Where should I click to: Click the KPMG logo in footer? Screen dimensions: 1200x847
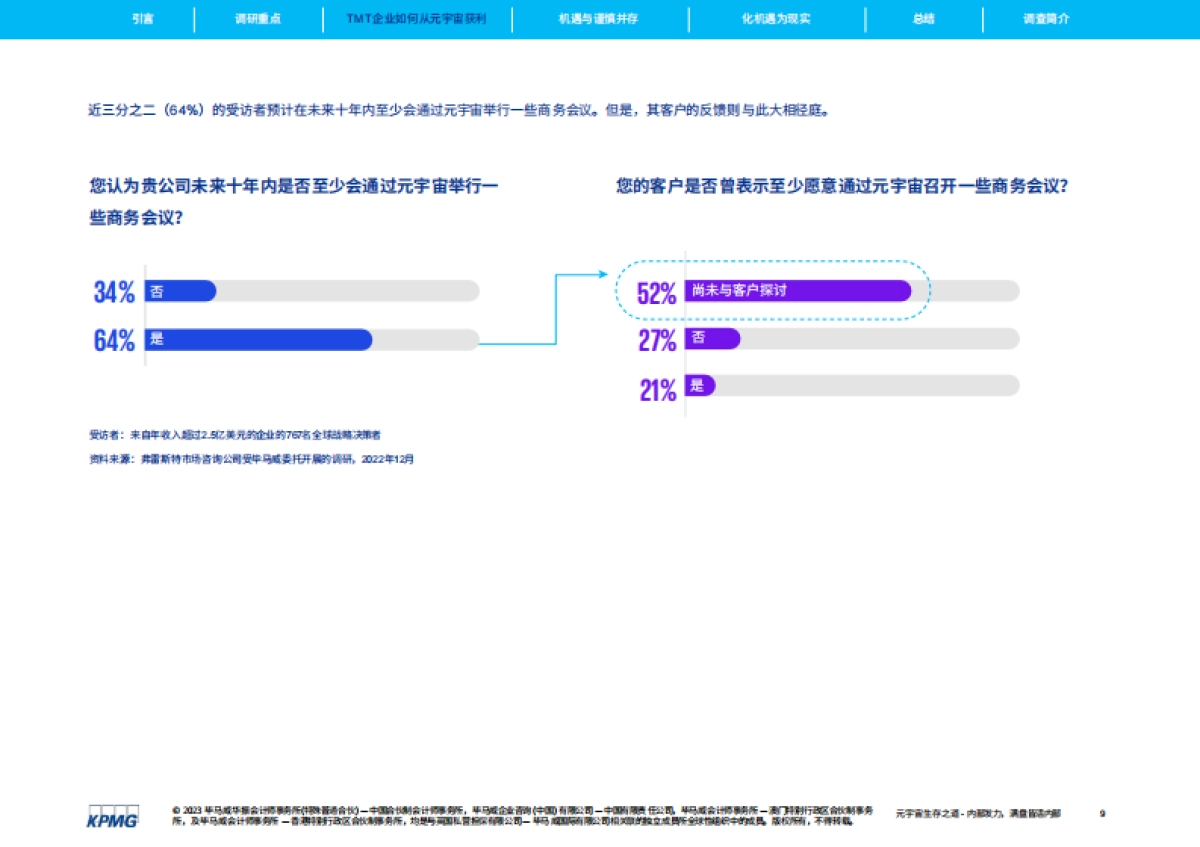(x=112, y=817)
